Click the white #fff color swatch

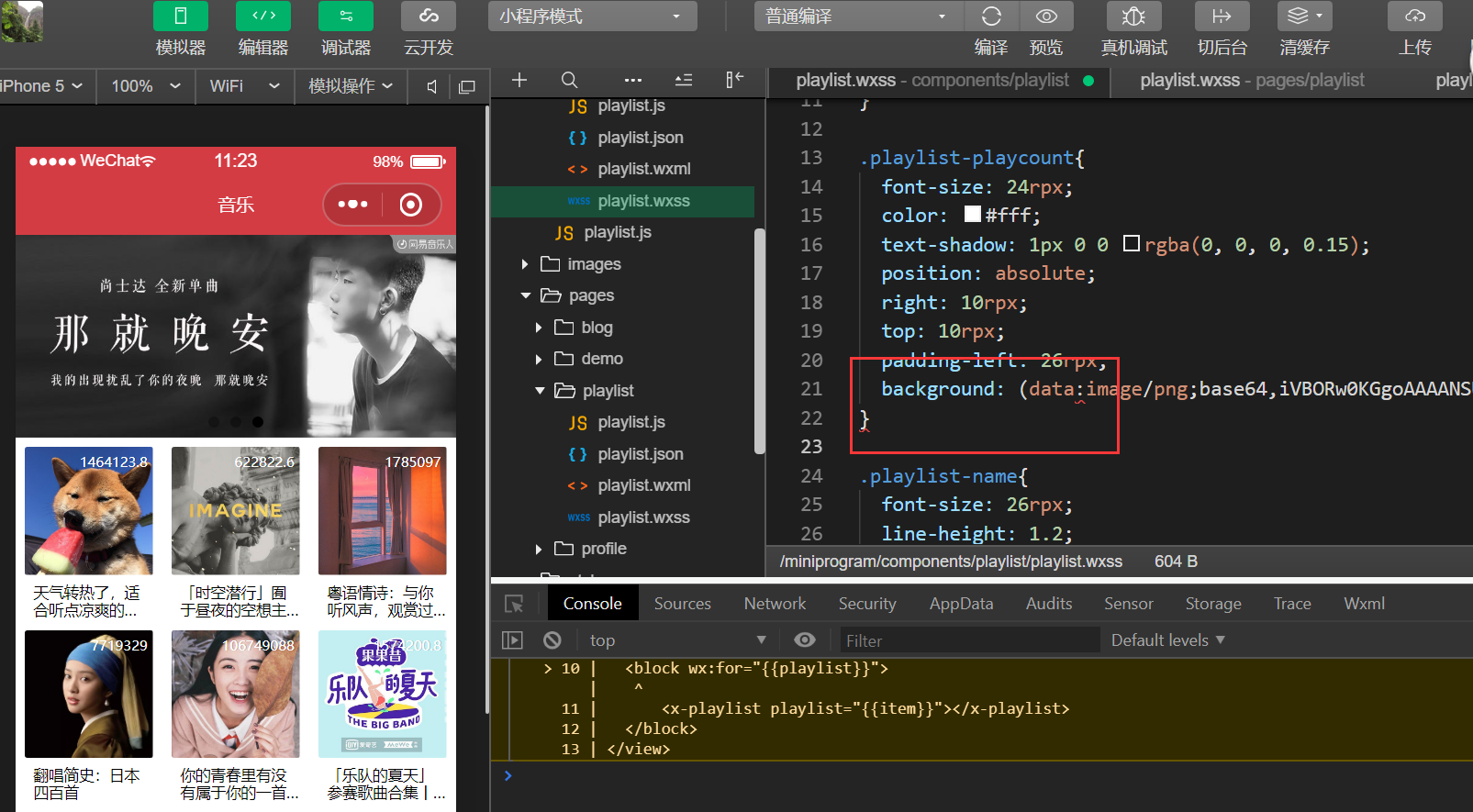(973, 215)
